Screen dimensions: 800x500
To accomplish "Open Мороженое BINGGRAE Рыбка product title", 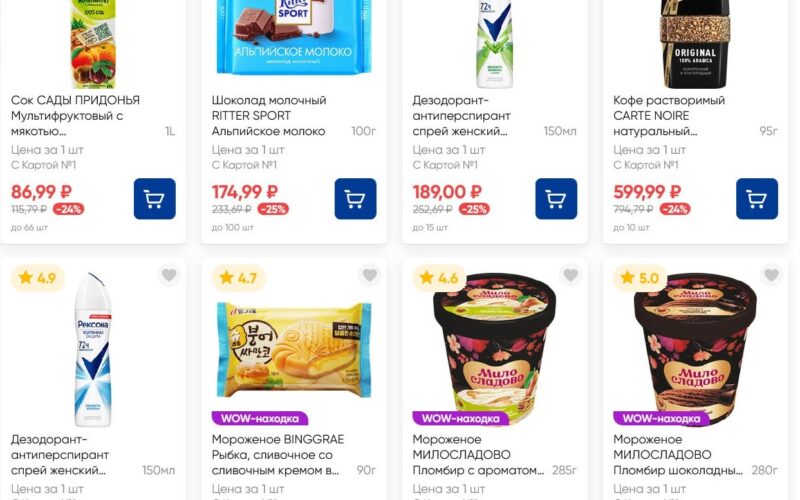I will tap(278, 455).
